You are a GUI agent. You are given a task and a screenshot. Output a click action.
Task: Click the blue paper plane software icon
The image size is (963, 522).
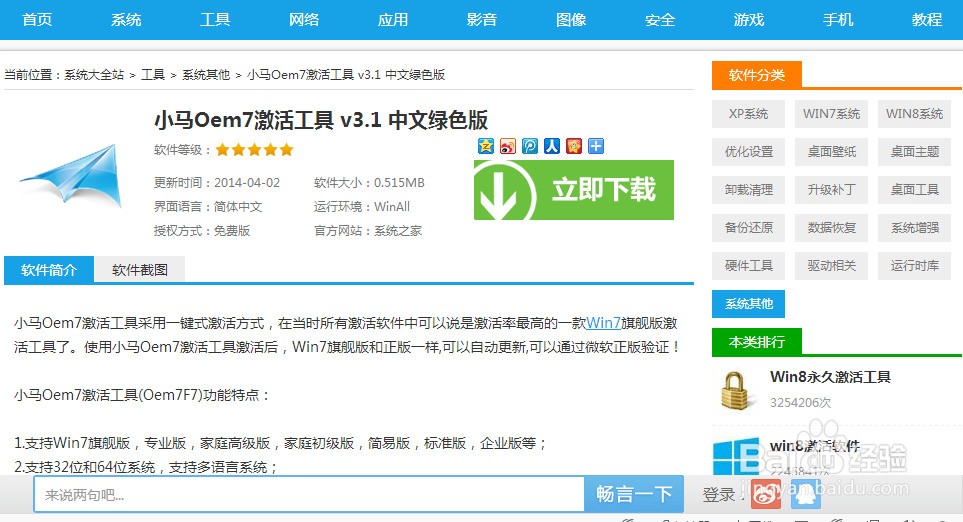[72, 176]
